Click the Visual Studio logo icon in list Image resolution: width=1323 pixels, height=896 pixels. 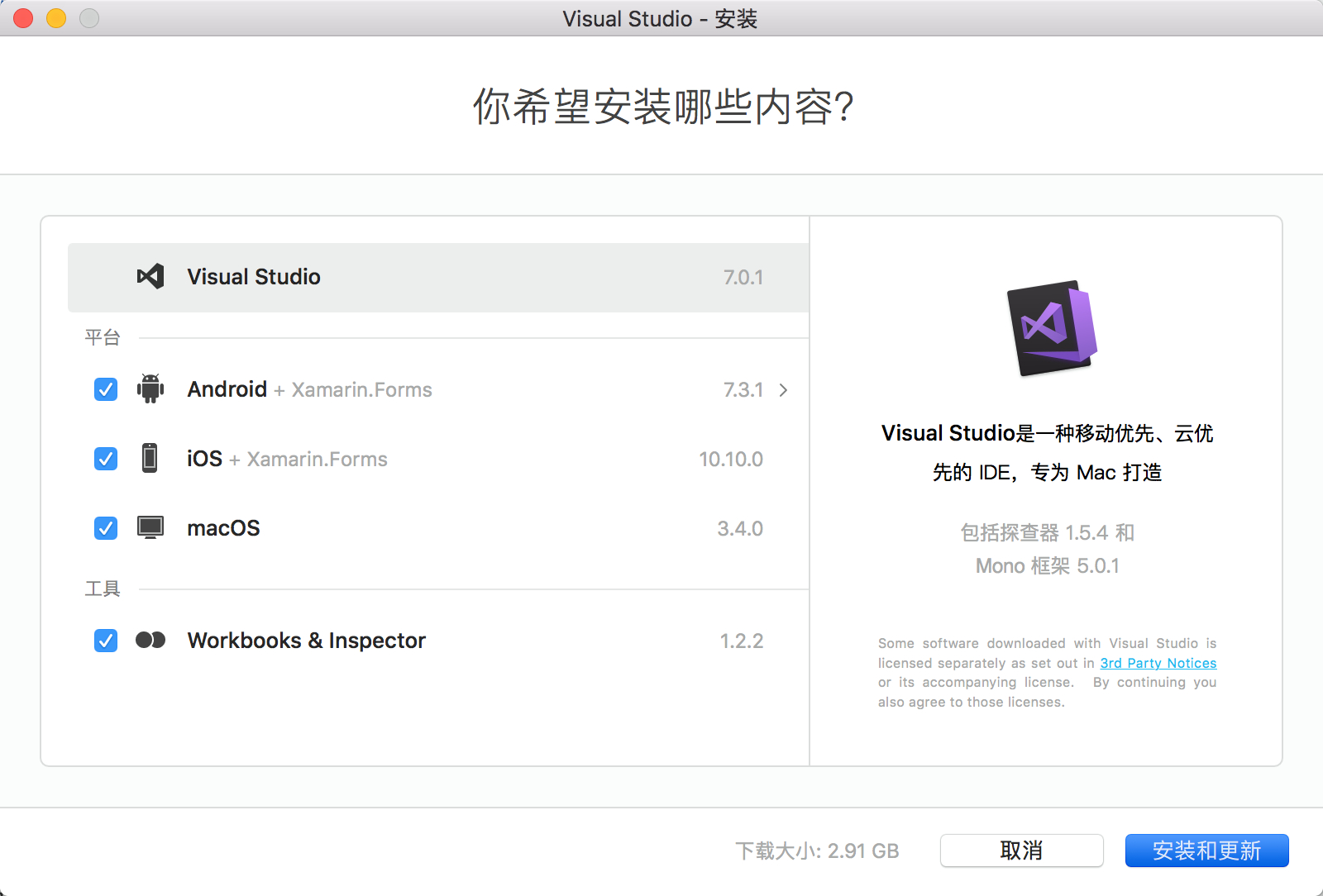[x=150, y=276]
